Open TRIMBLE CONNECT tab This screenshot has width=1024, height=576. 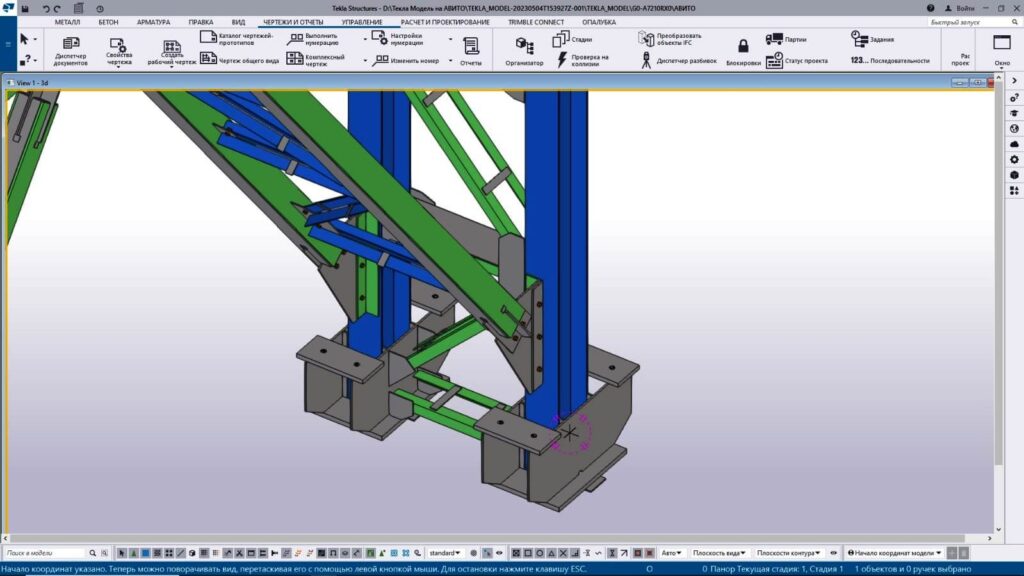pyautogui.click(x=536, y=22)
